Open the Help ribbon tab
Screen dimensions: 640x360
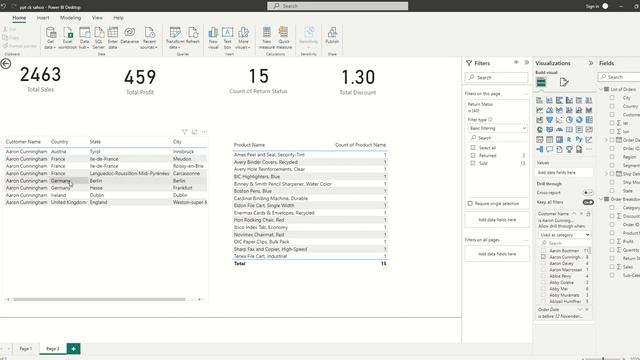118,18
